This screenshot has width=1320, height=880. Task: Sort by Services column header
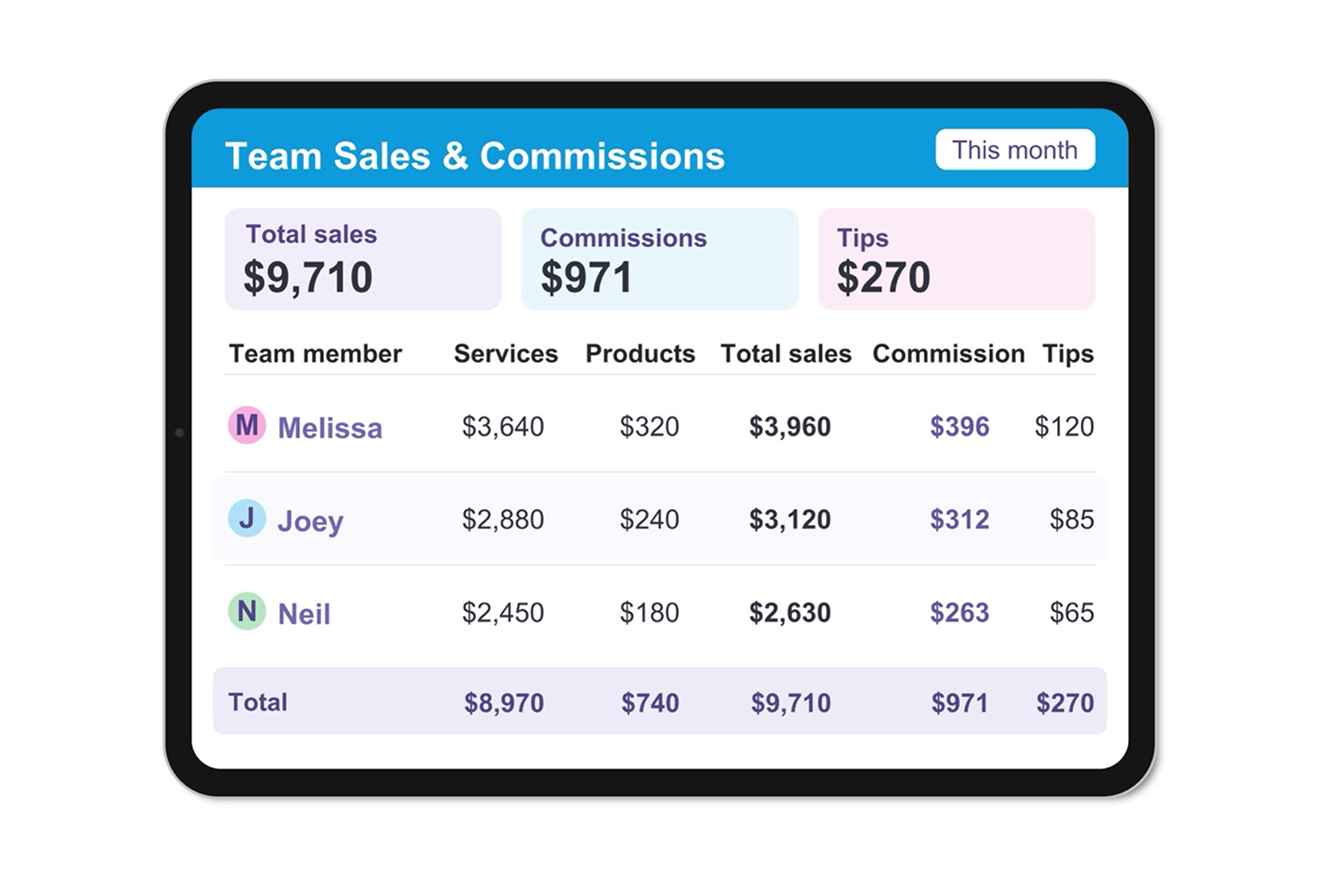coord(506,354)
